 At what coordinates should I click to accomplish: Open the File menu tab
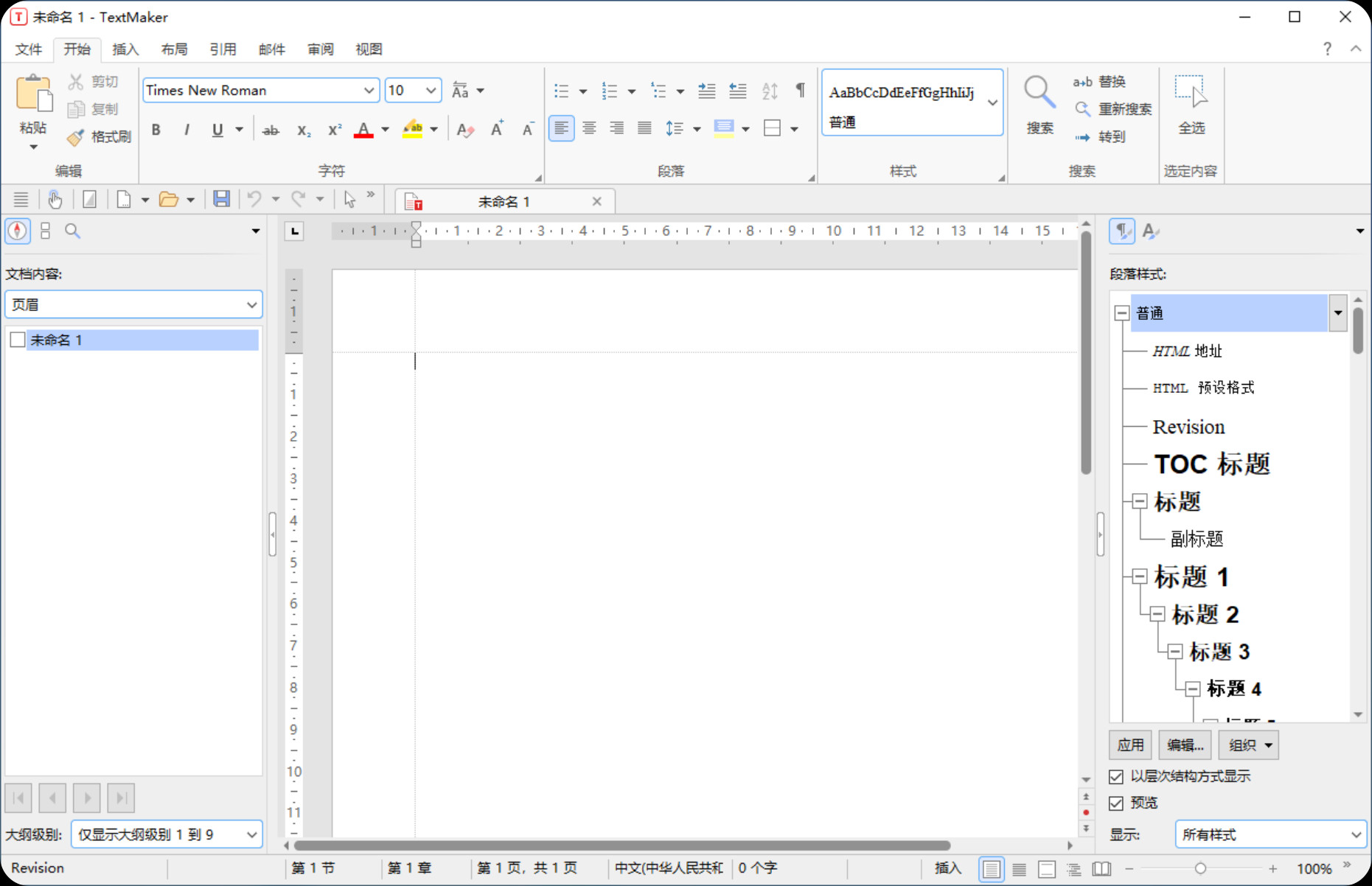[x=29, y=49]
